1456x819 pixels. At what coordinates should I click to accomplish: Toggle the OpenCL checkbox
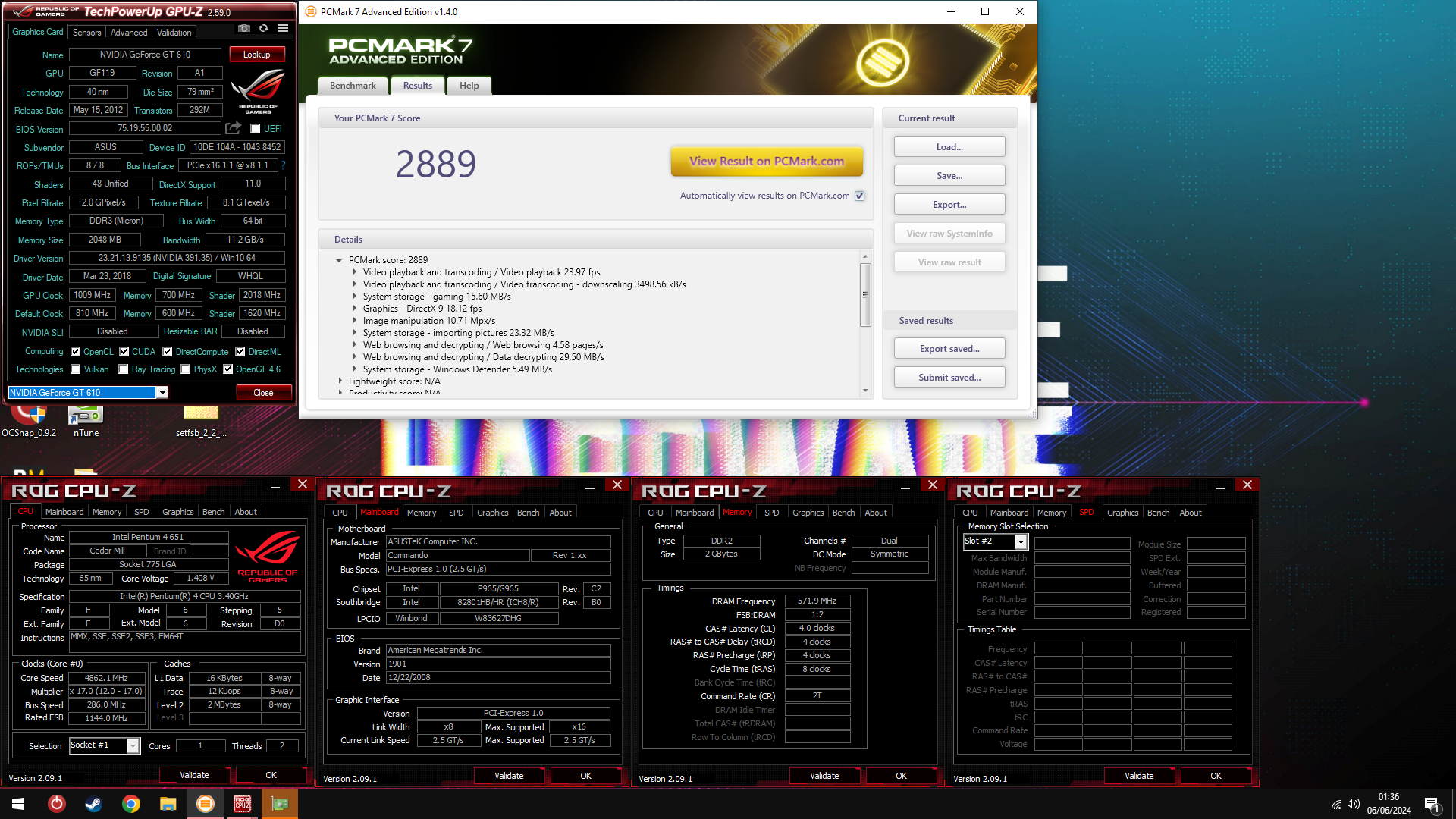tap(76, 352)
